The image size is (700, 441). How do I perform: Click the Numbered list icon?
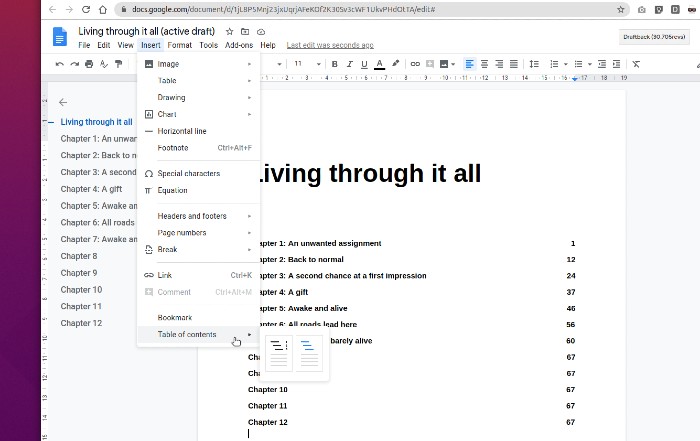click(554, 64)
